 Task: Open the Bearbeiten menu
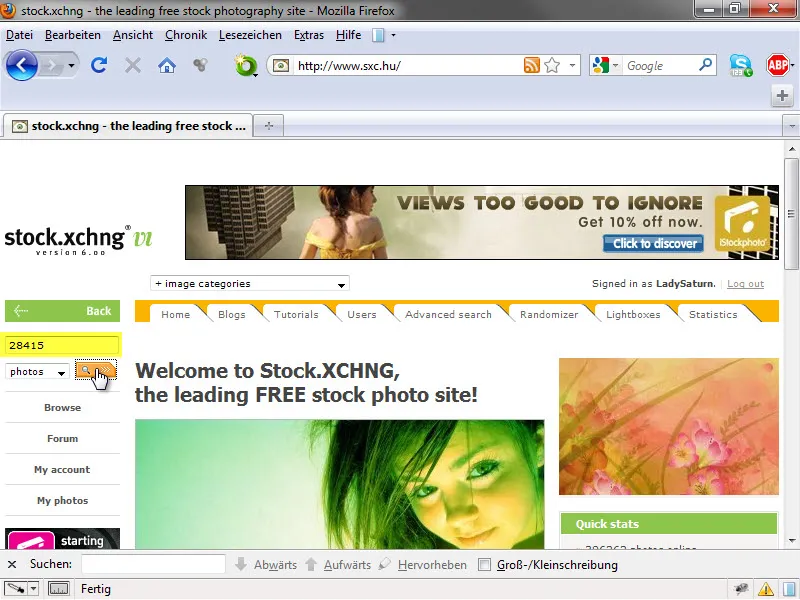(72, 35)
